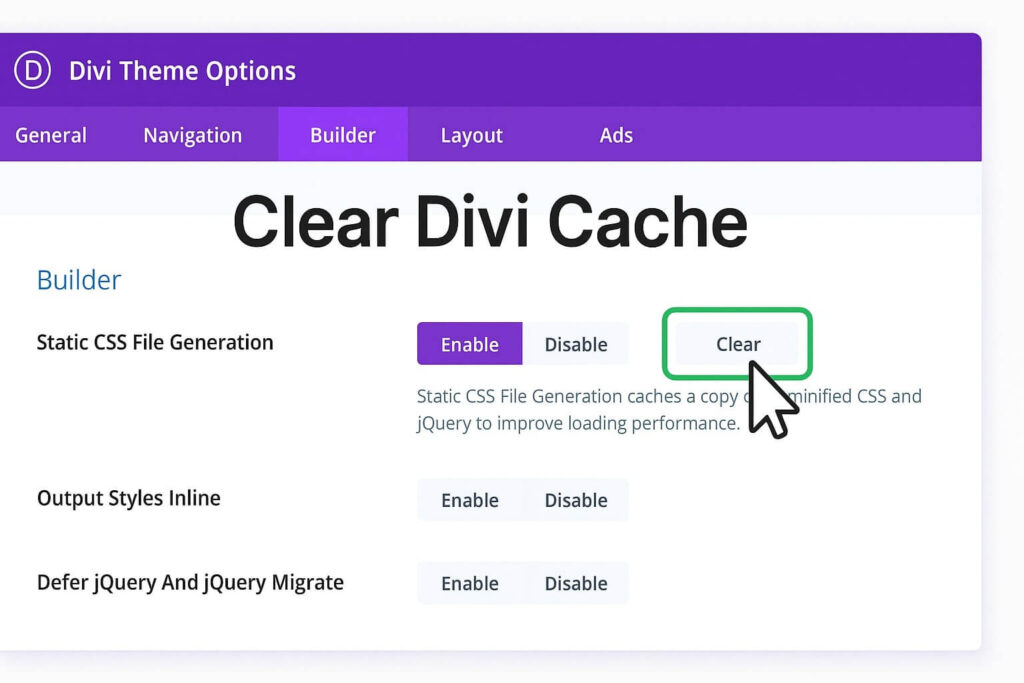The height and width of the screenshot is (683, 1024).
Task: Open the Ads tab
Action: pyautogui.click(x=617, y=135)
